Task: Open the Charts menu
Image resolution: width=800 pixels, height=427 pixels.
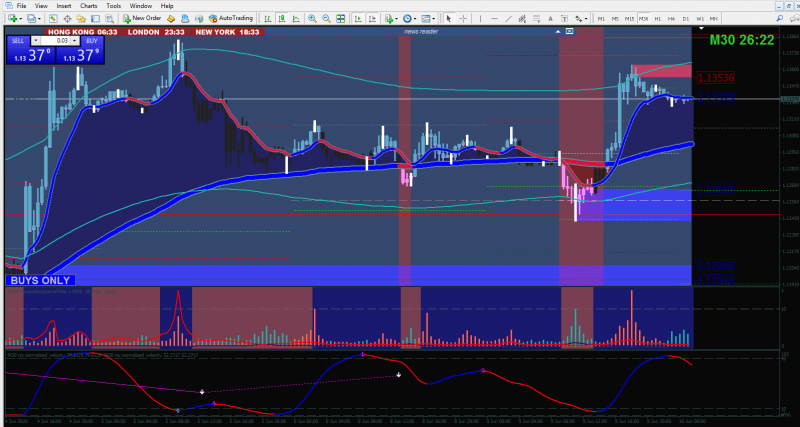Action: pyautogui.click(x=88, y=6)
